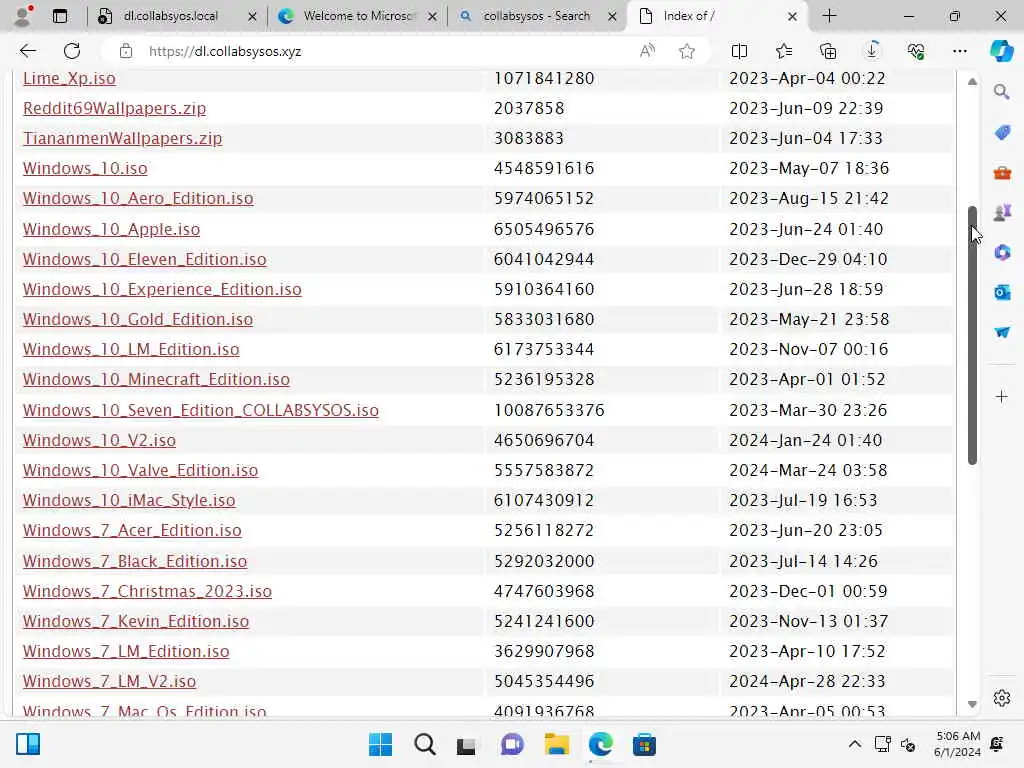This screenshot has width=1024, height=768.
Task: Click the scrollbar down arrow
Action: click(972, 704)
